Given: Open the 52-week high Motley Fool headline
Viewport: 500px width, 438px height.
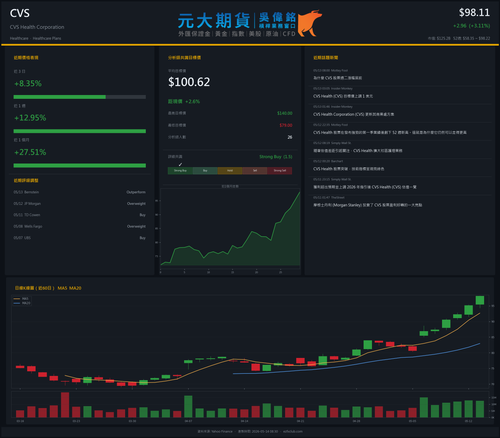Looking at the screenshot, I should (390, 132).
